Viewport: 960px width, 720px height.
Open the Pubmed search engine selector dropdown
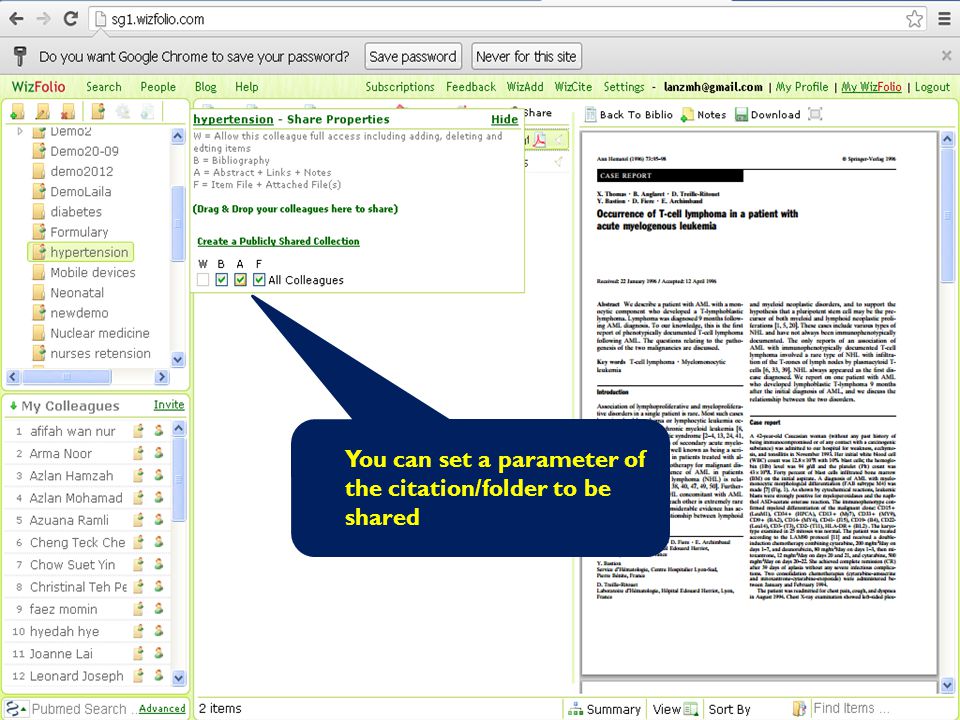pos(17,709)
